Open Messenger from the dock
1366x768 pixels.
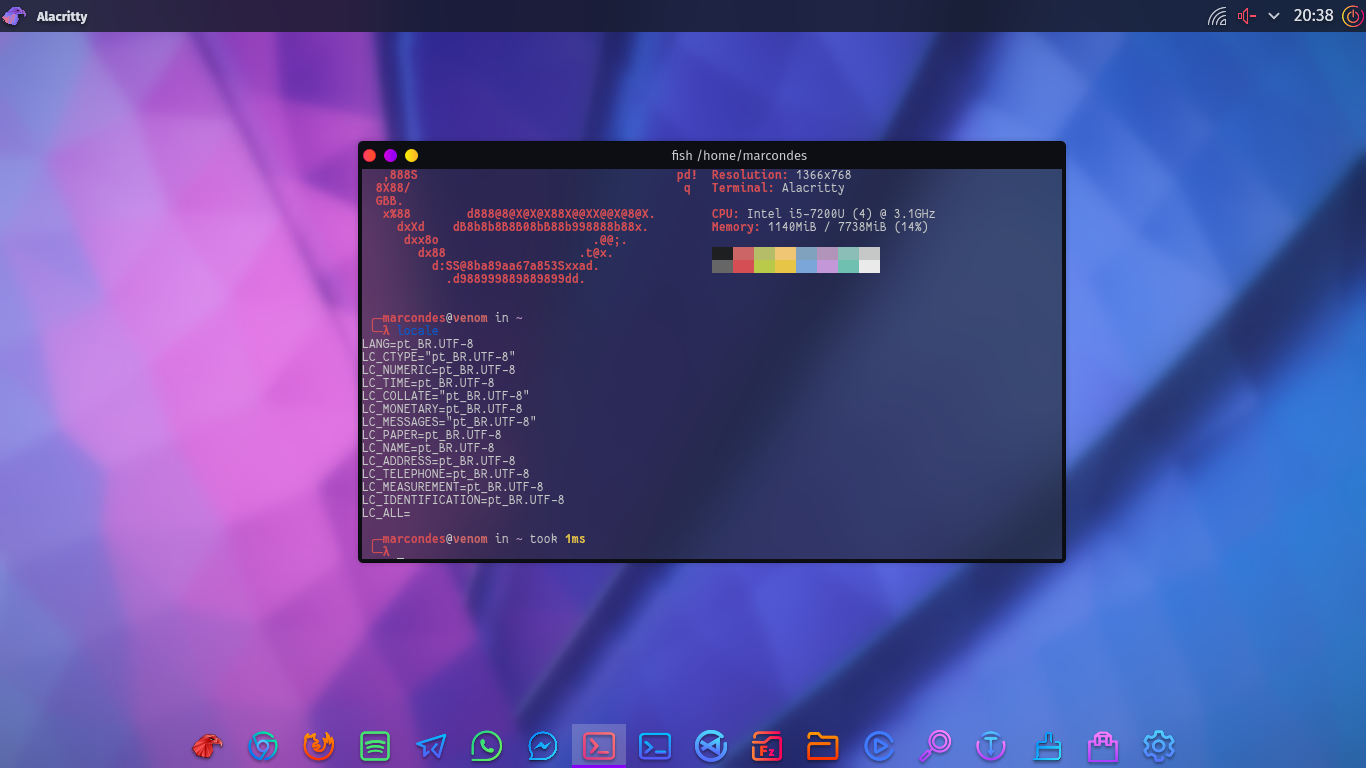click(x=543, y=745)
